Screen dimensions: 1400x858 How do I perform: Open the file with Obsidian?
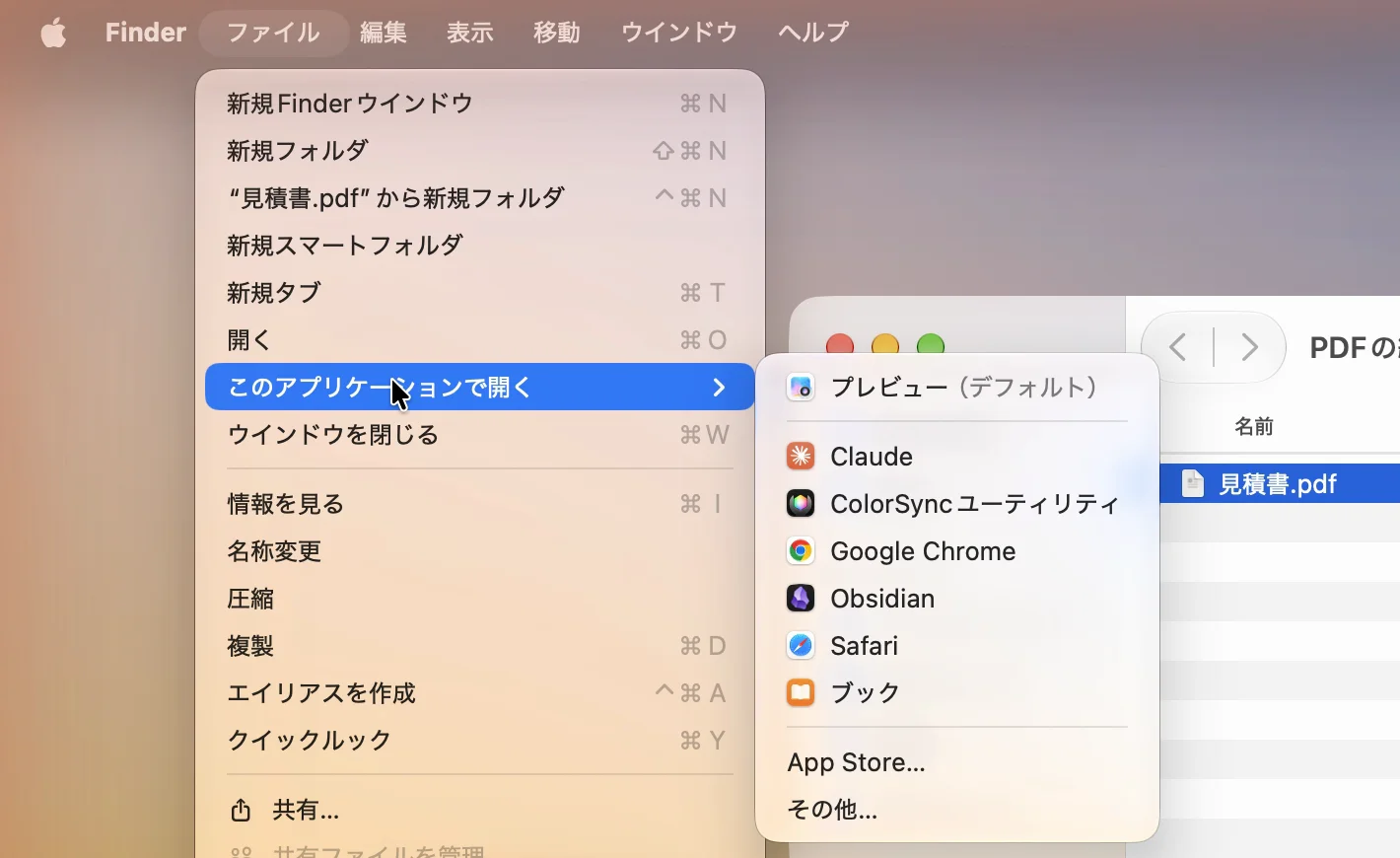[x=957, y=599]
